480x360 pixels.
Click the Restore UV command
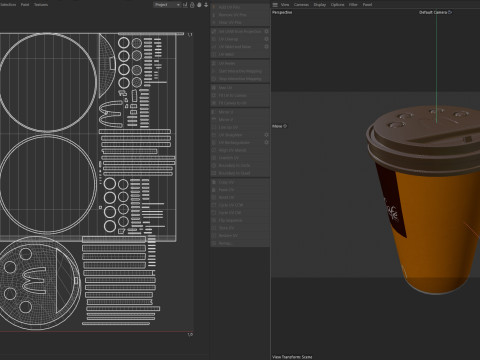(240, 236)
